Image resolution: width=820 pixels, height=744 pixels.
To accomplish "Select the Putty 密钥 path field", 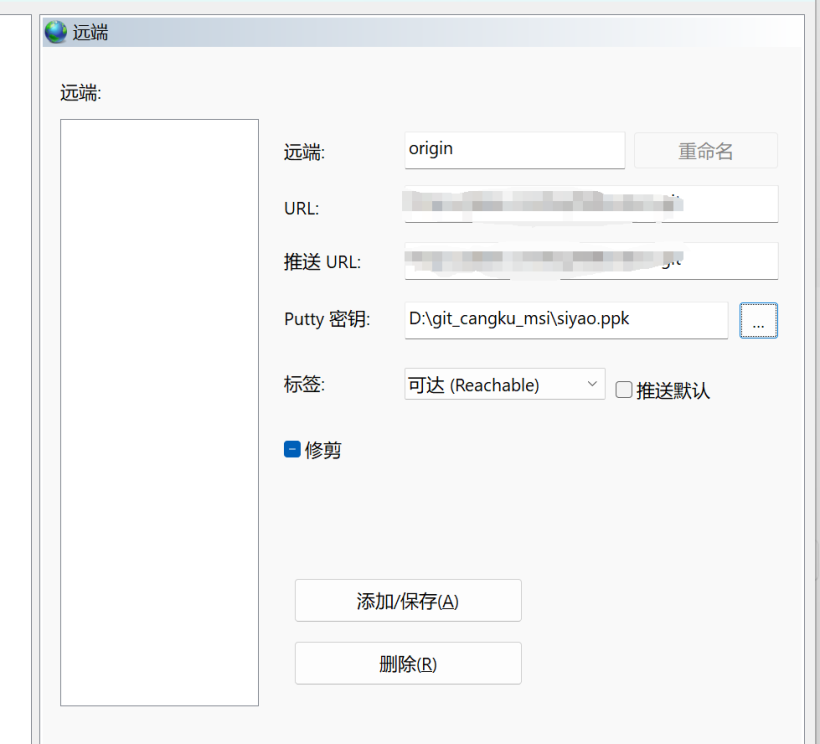I will 565,320.
